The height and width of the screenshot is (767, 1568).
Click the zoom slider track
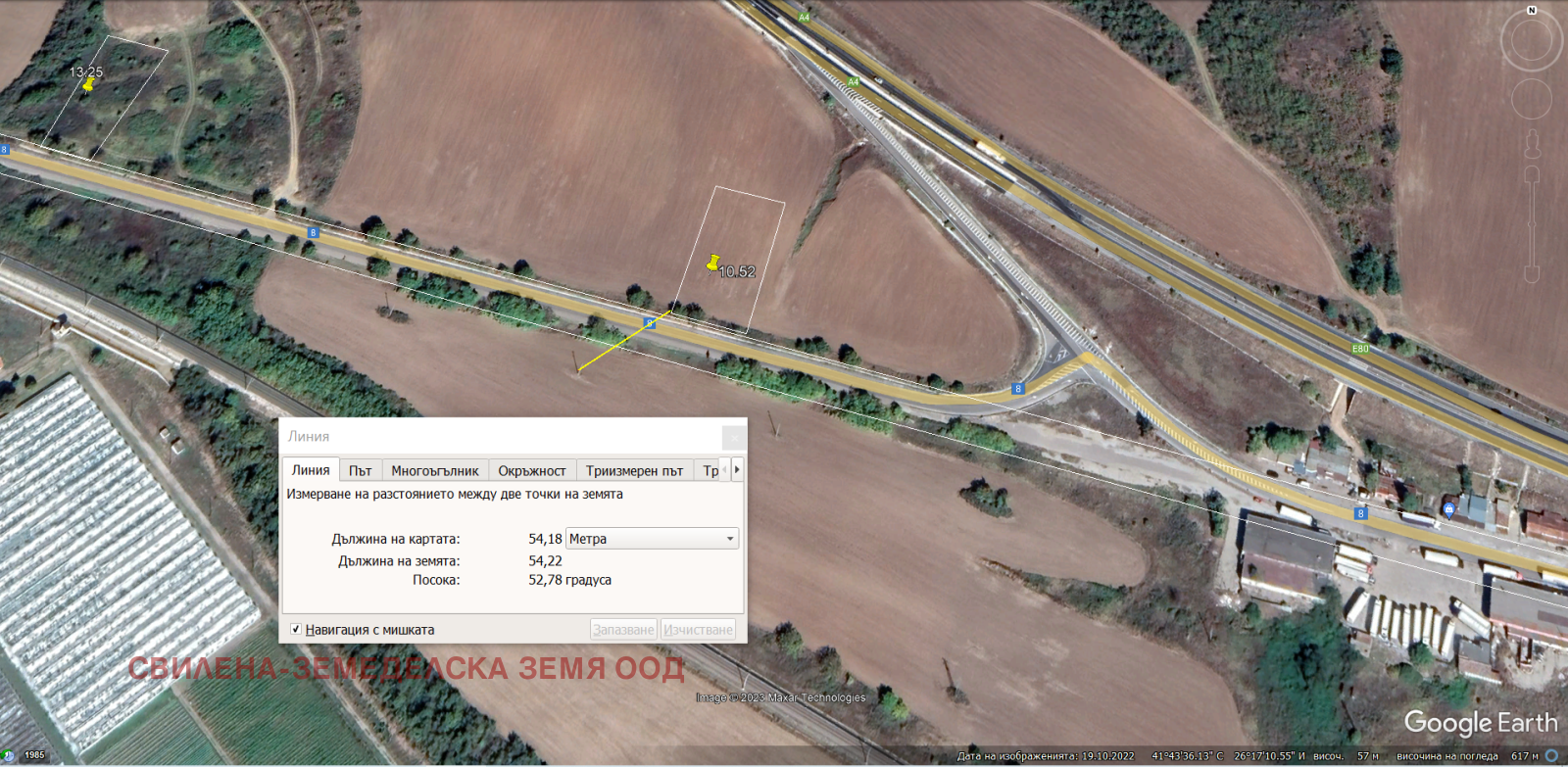(x=1532, y=225)
